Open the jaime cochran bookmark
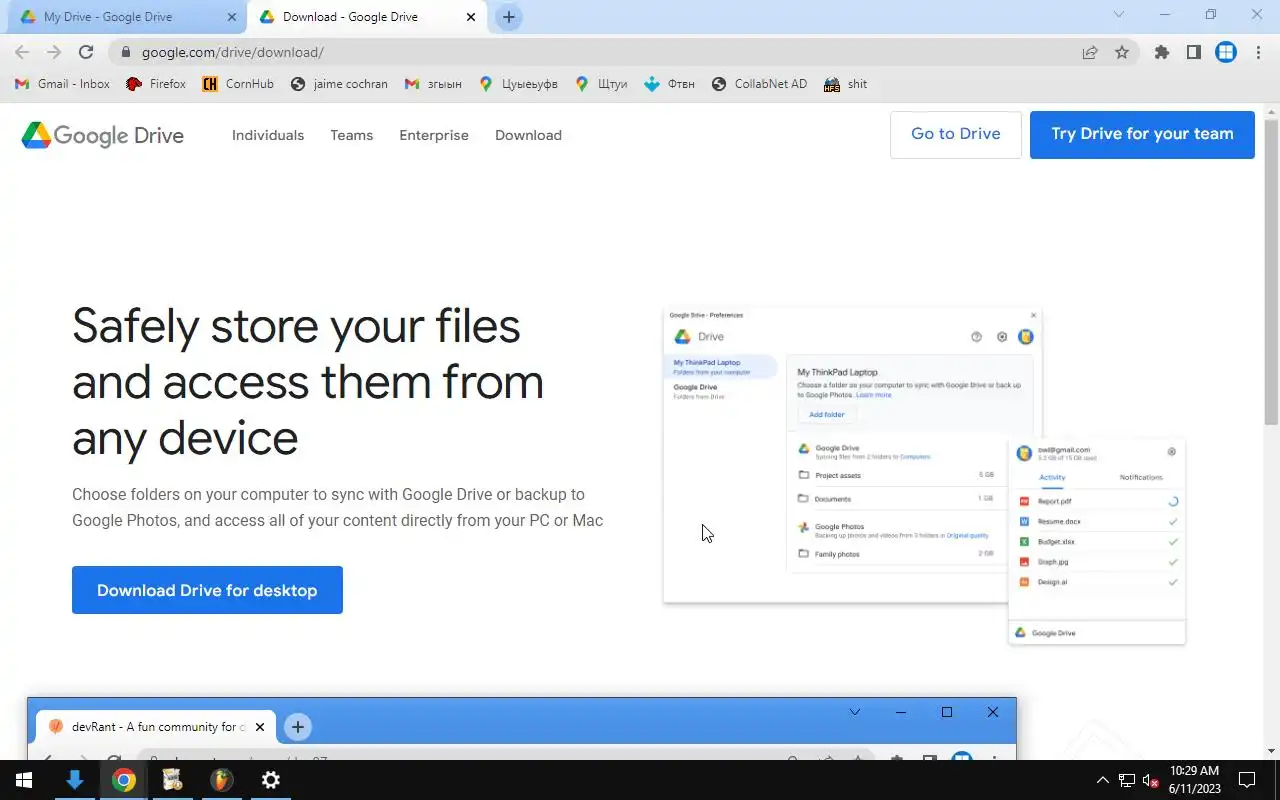Image resolution: width=1280 pixels, height=800 pixels. (339, 84)
